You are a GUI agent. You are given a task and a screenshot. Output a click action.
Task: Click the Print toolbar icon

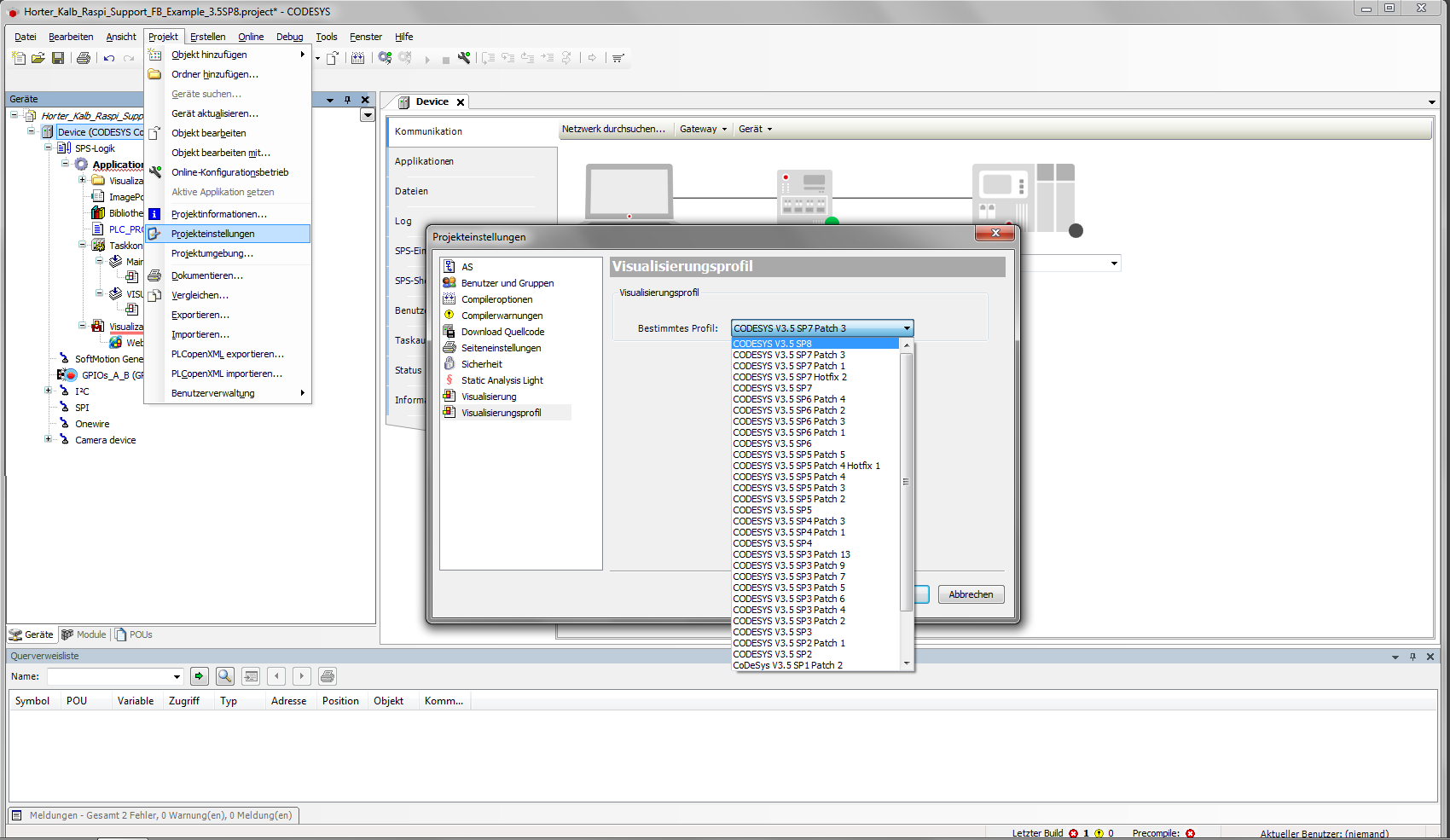[84, 58]
